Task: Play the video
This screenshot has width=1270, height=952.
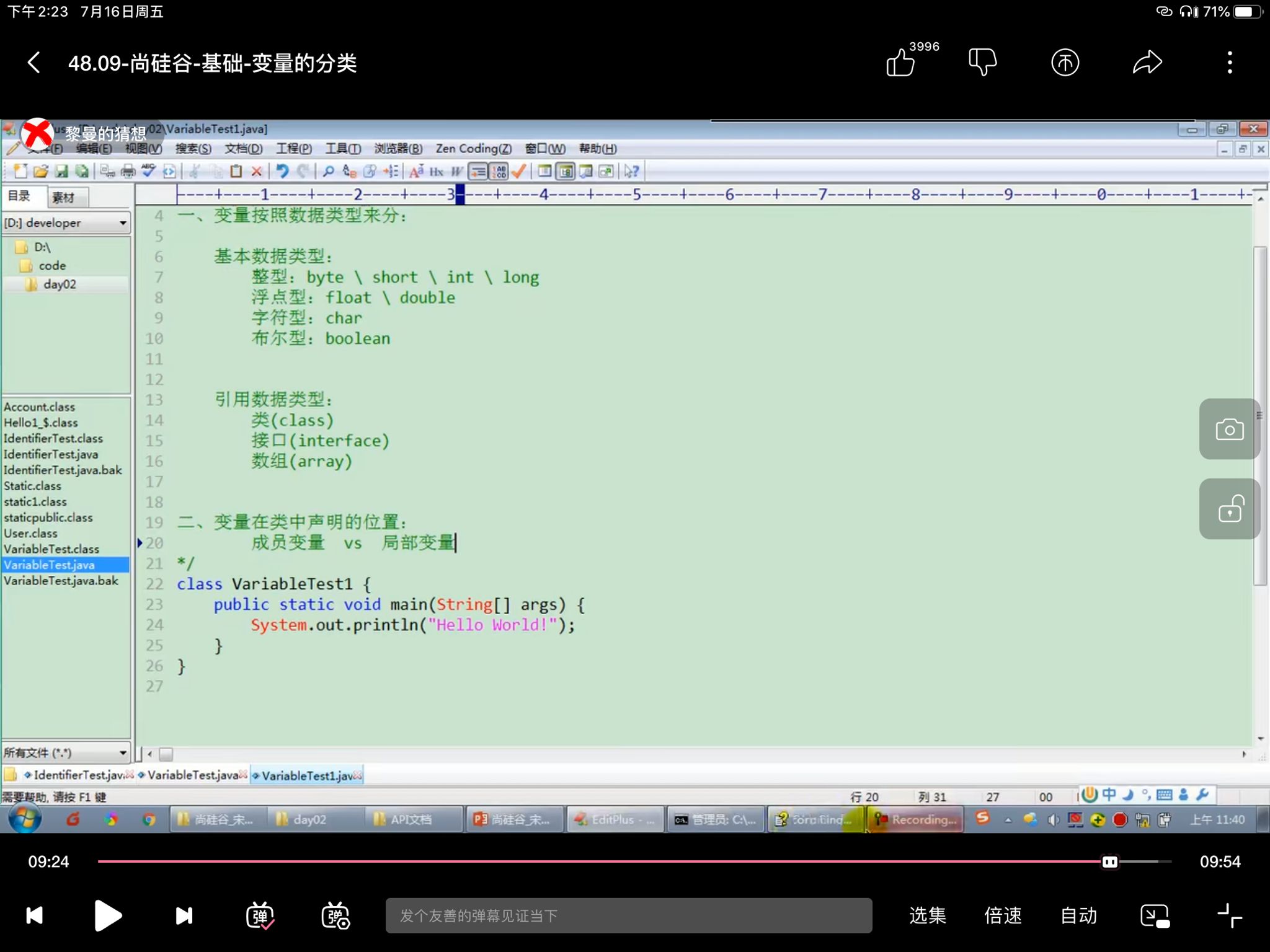Action: 108,915
